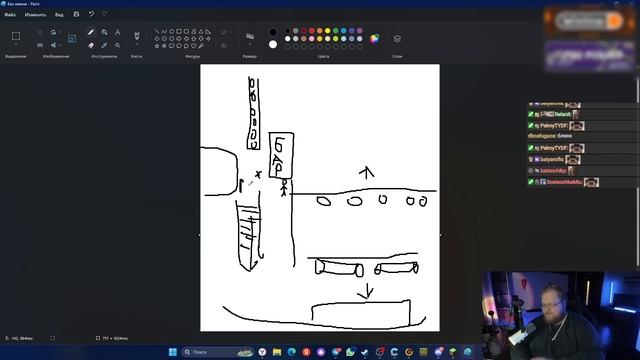Select the Color 2 white swatch
The height and width of the screenshot is (360, 640).
pos(273,44)
